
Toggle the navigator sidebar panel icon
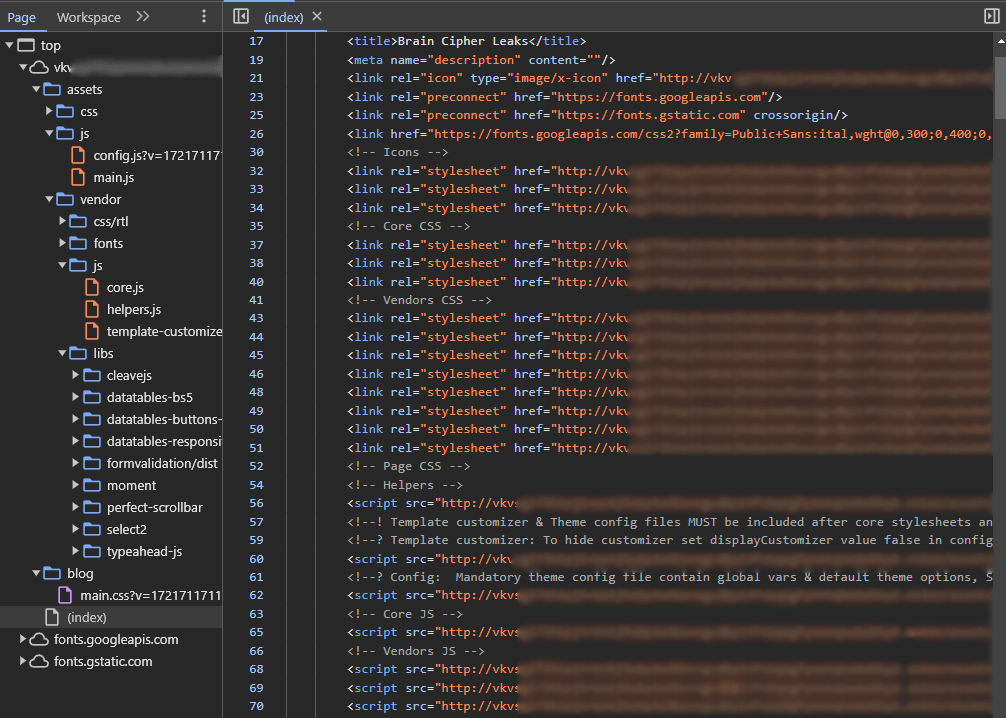point(240,16)
